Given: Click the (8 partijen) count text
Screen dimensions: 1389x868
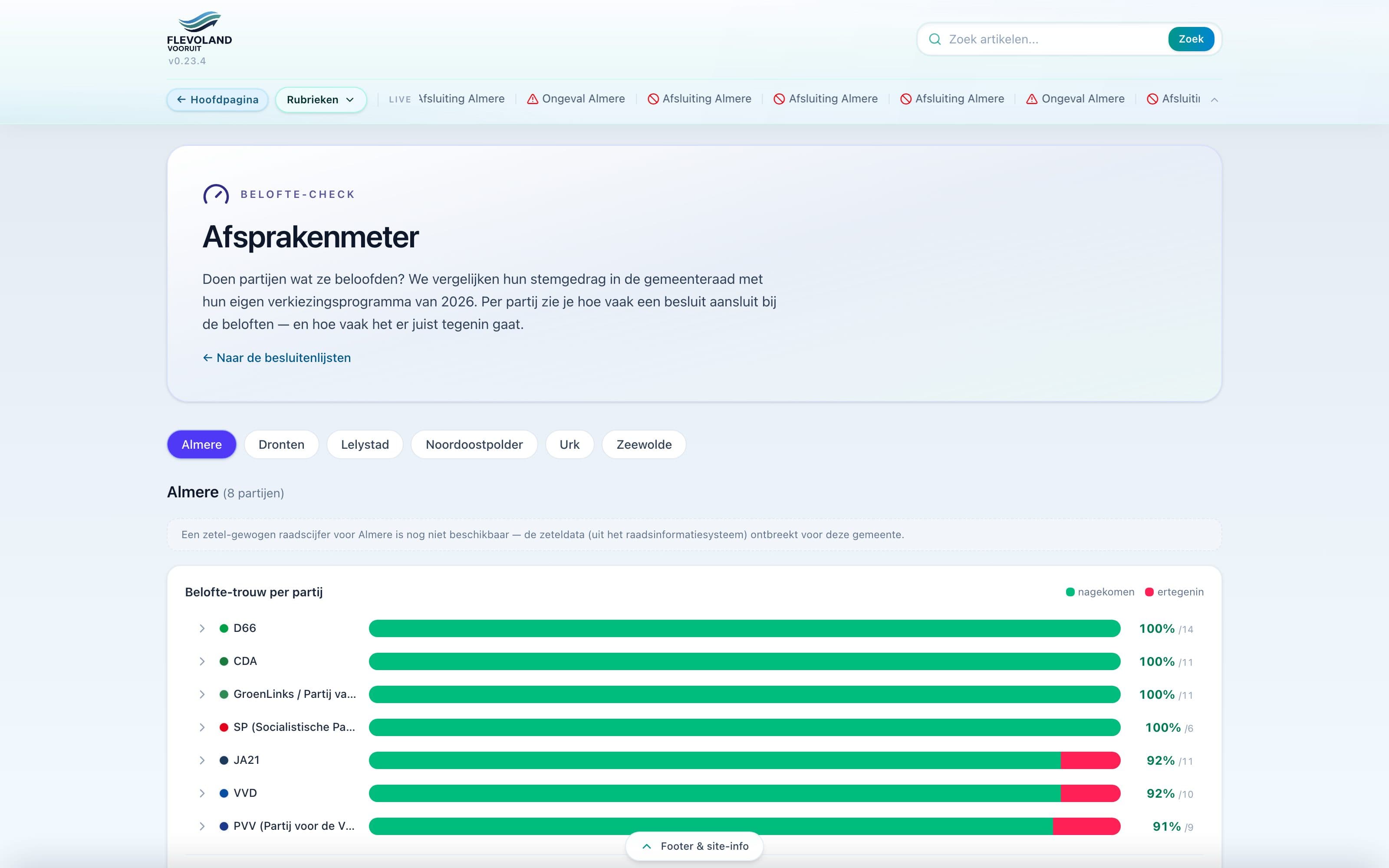Looking at the screenshot, I should click(x=253, y=493).
